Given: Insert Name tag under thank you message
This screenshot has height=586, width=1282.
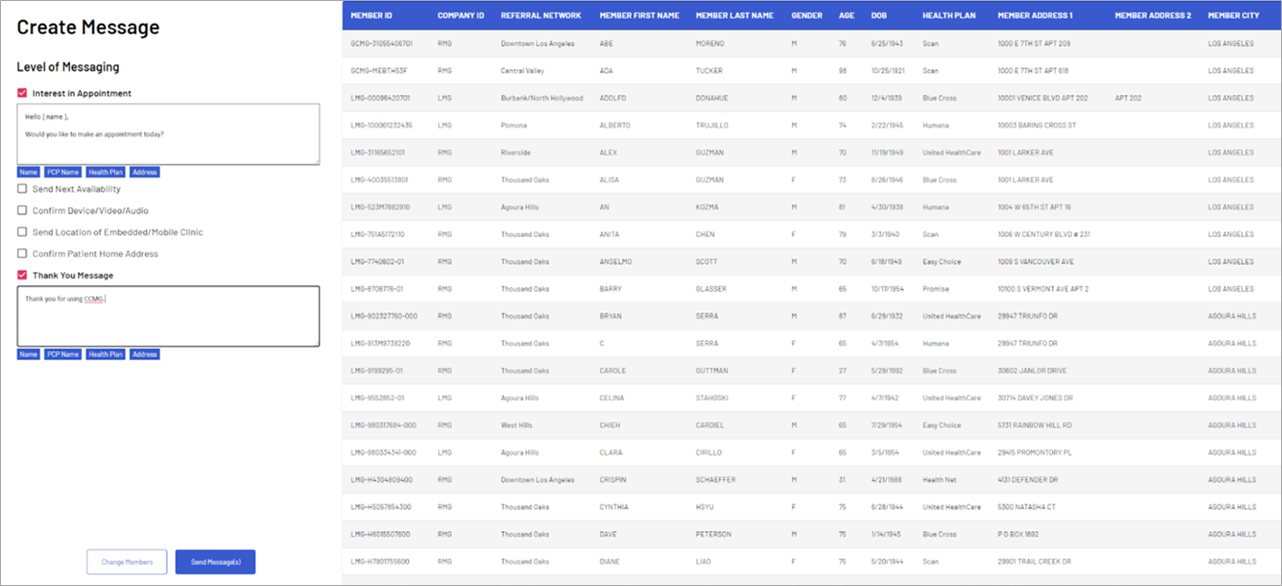Looking at the screenshot, I should (28, 354).
